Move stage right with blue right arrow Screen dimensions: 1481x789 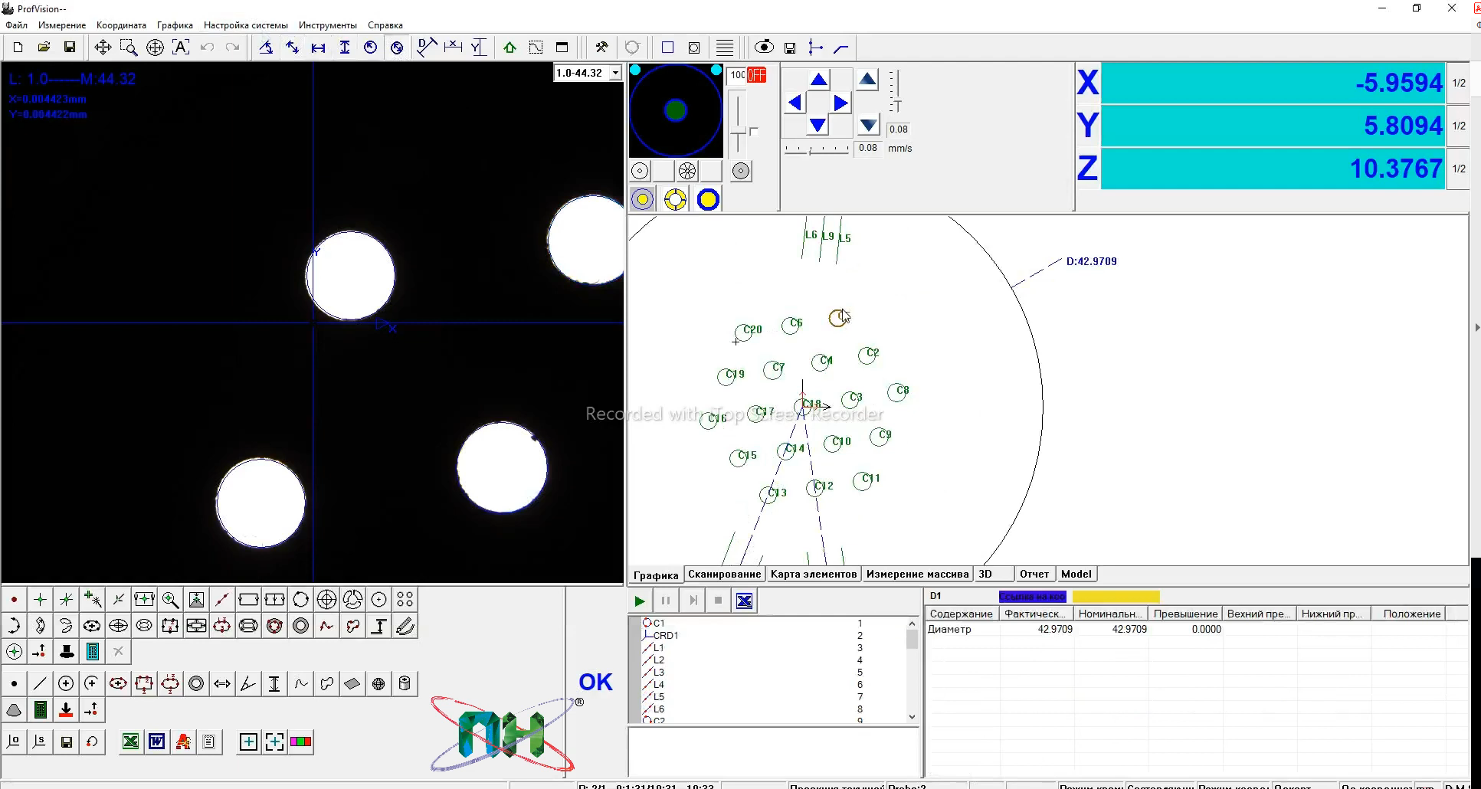pos(841,103)
